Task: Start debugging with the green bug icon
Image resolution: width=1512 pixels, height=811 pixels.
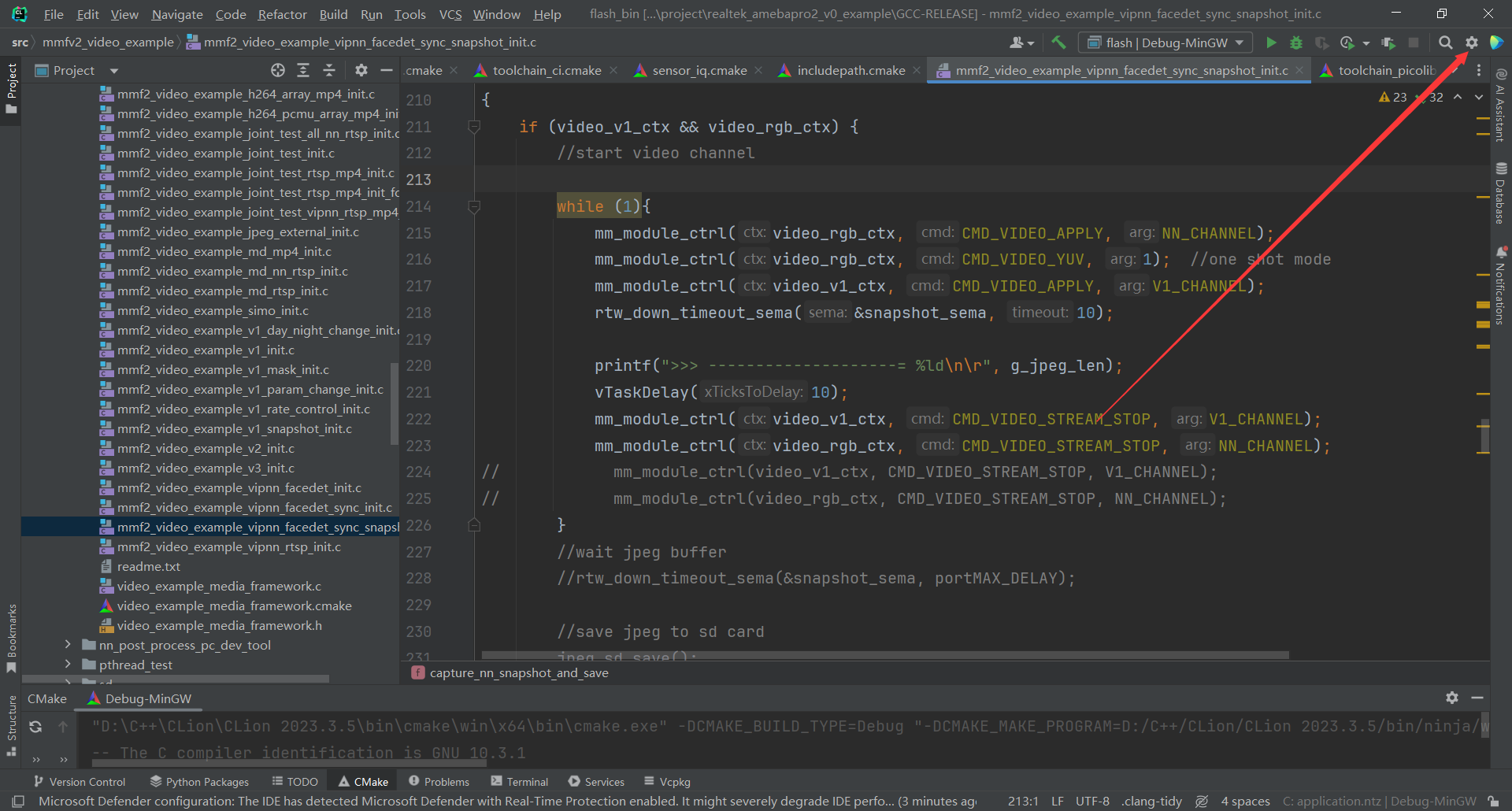Action: [1296, 43]
